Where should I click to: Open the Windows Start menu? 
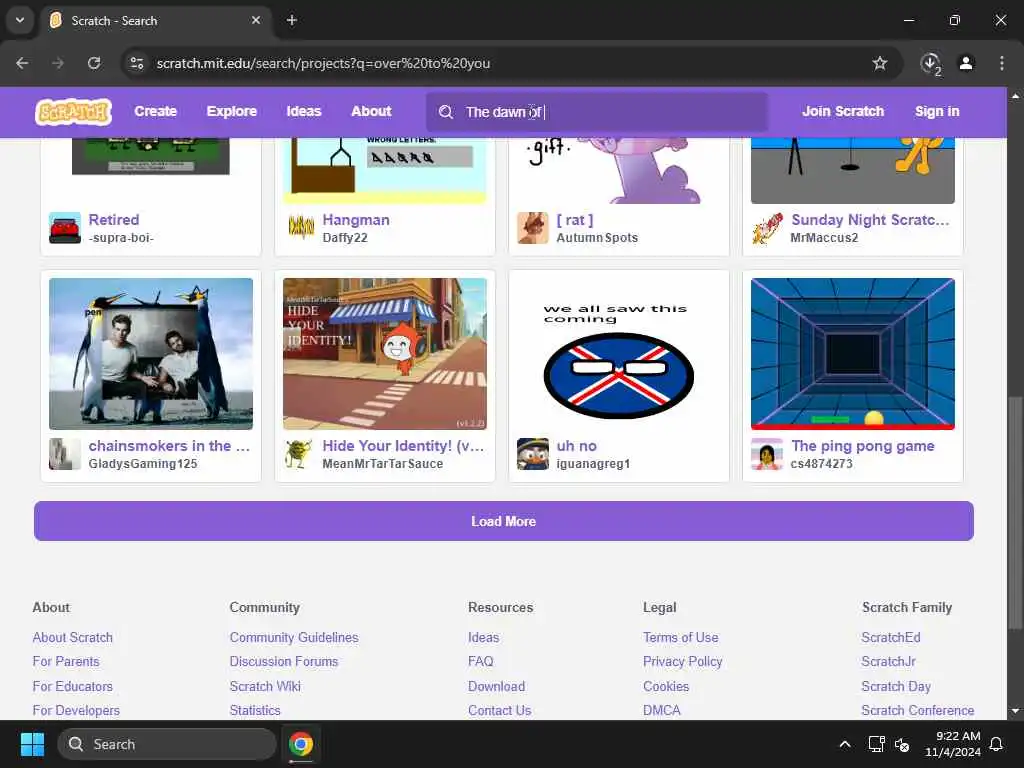pyautogui.click(x=32, y=744)
